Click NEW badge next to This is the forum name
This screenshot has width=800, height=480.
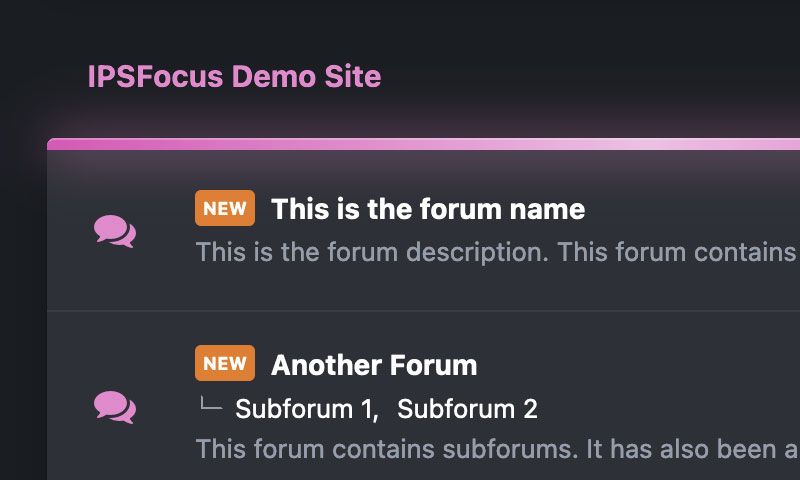[224, 208]
